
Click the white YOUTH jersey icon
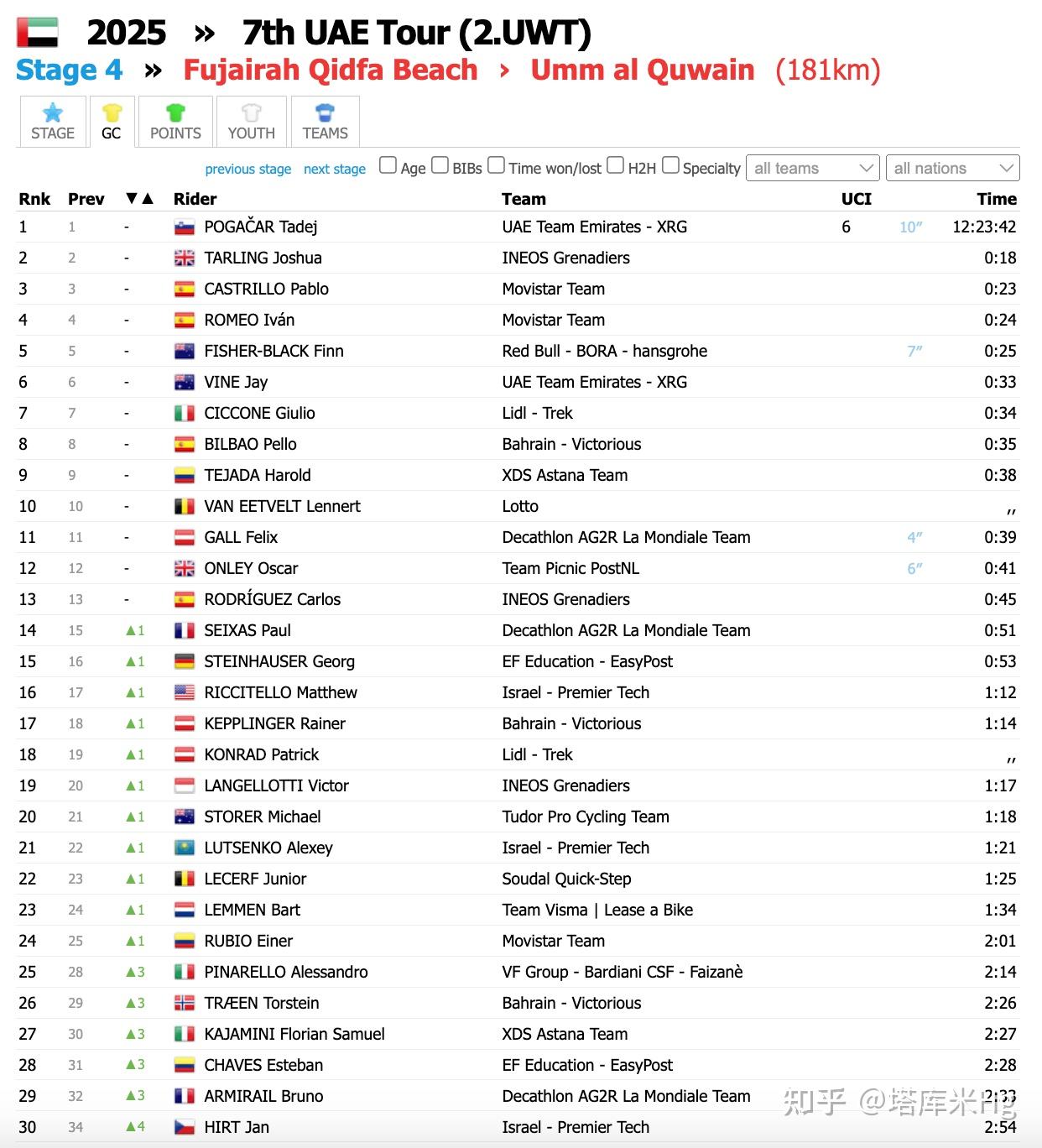click(x=251, y=112)
